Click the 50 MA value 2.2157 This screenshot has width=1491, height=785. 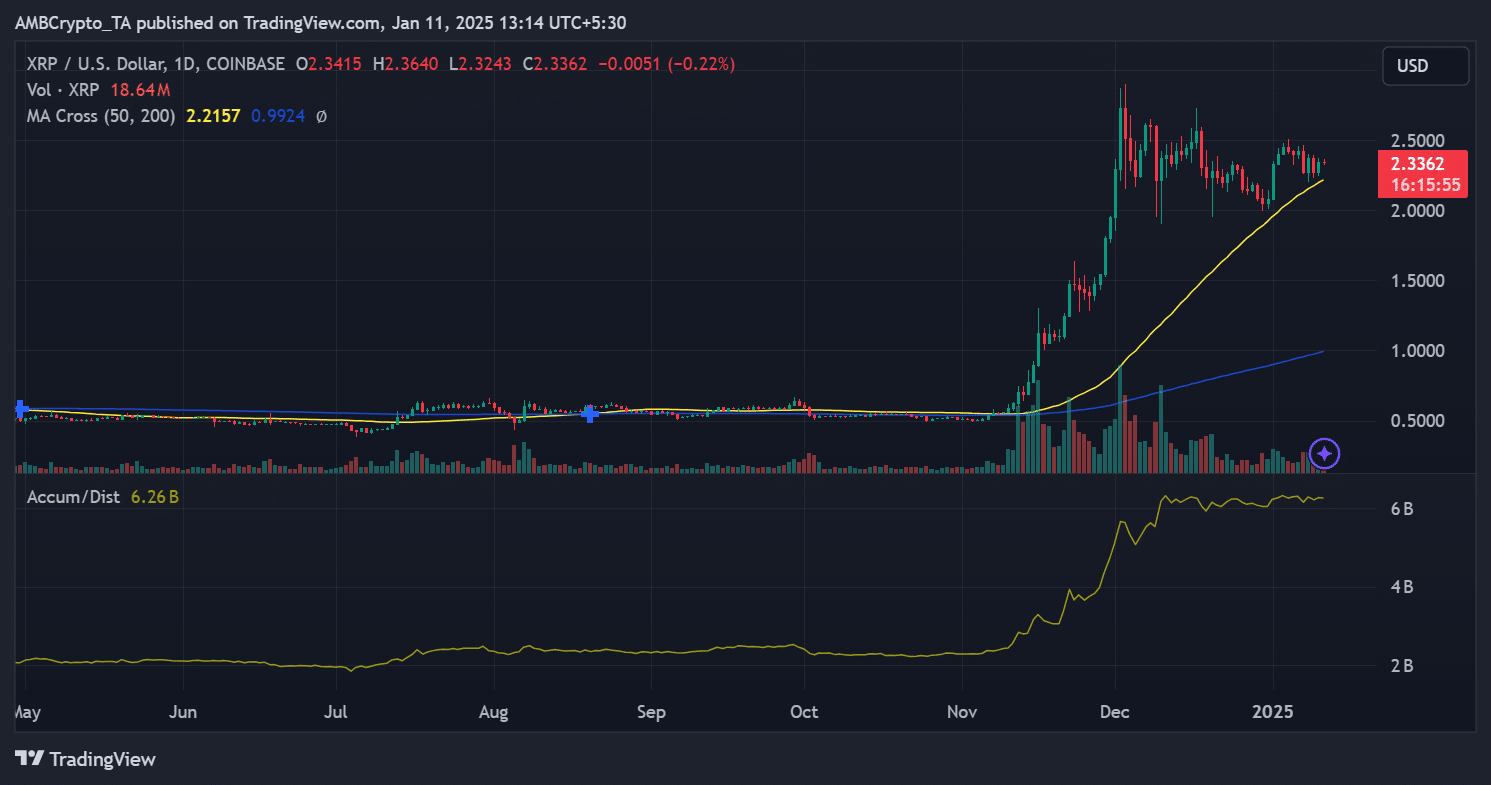click(213, 116)
